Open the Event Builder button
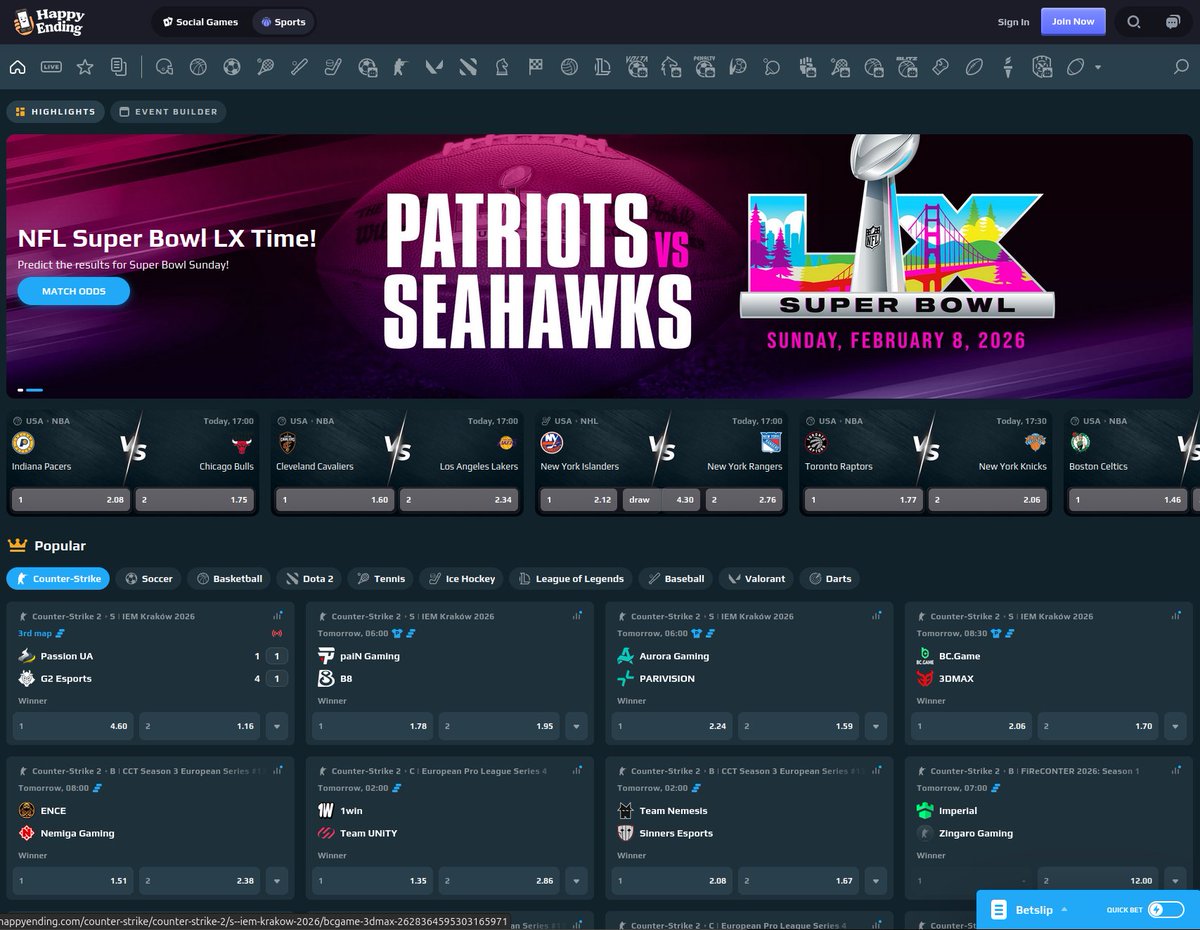The width and height of the screenshot is (1200, 930). [168, 112]
